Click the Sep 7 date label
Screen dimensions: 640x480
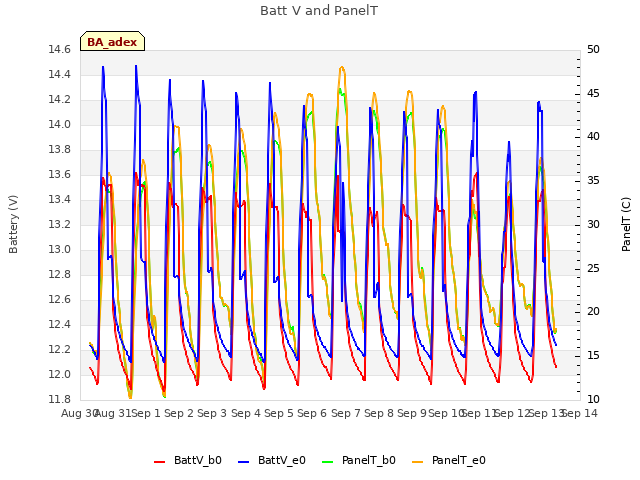346,413
